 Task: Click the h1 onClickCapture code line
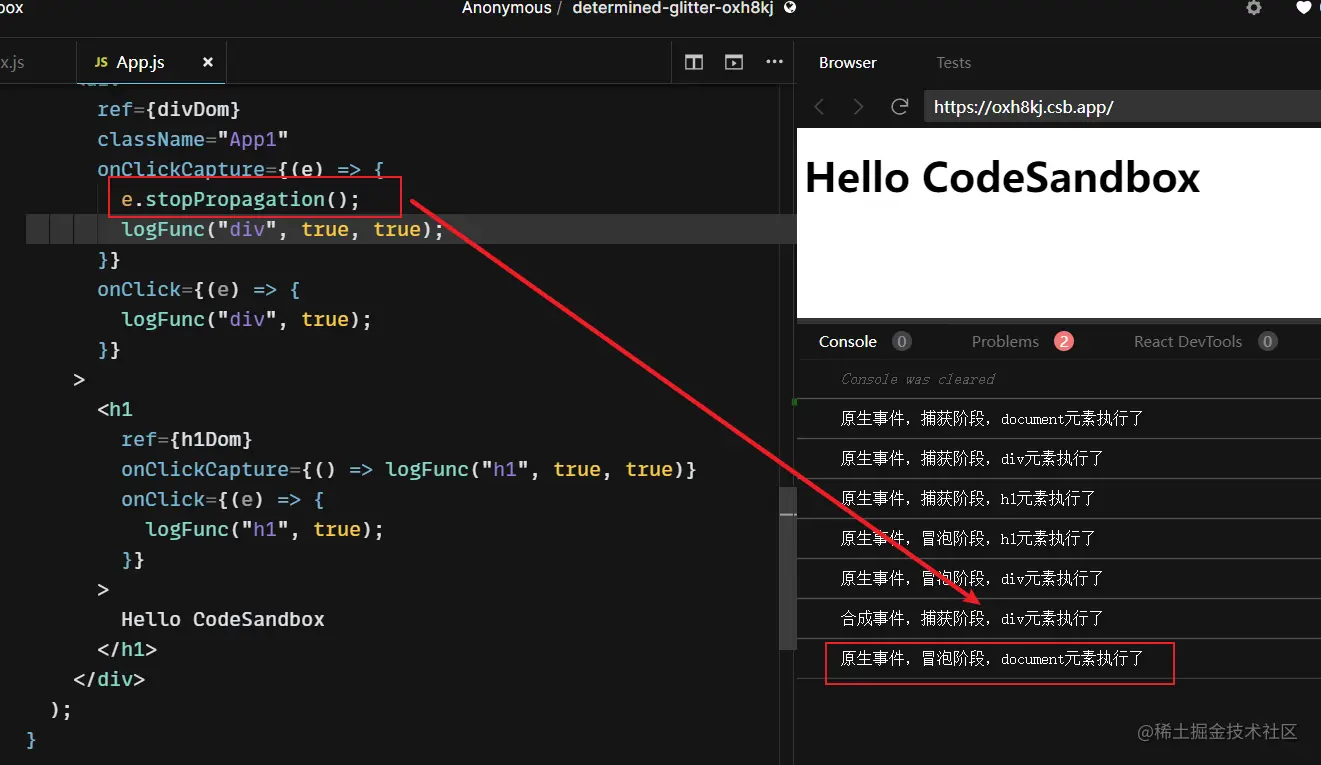tap(409, 469)
